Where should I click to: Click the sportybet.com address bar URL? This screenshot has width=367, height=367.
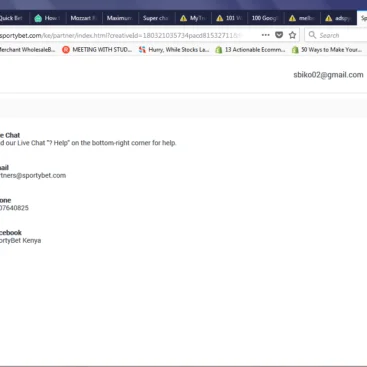pos(120,35)
